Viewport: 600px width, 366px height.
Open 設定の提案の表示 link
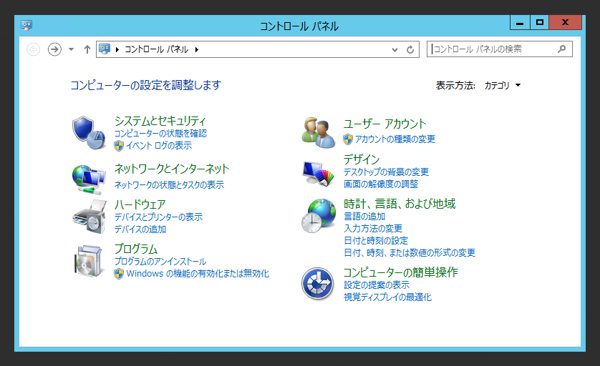(376, 285)
